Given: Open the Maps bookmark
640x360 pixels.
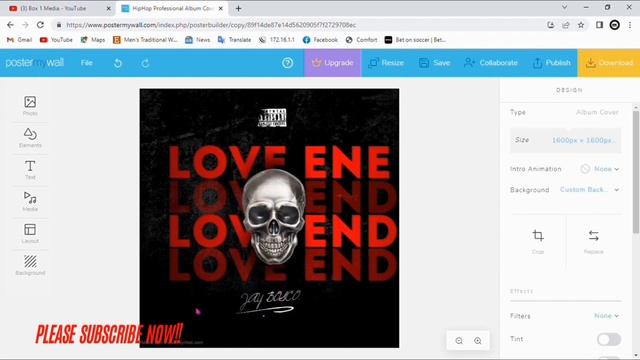Looking at the screenshot, I should [x=93, y=40].
